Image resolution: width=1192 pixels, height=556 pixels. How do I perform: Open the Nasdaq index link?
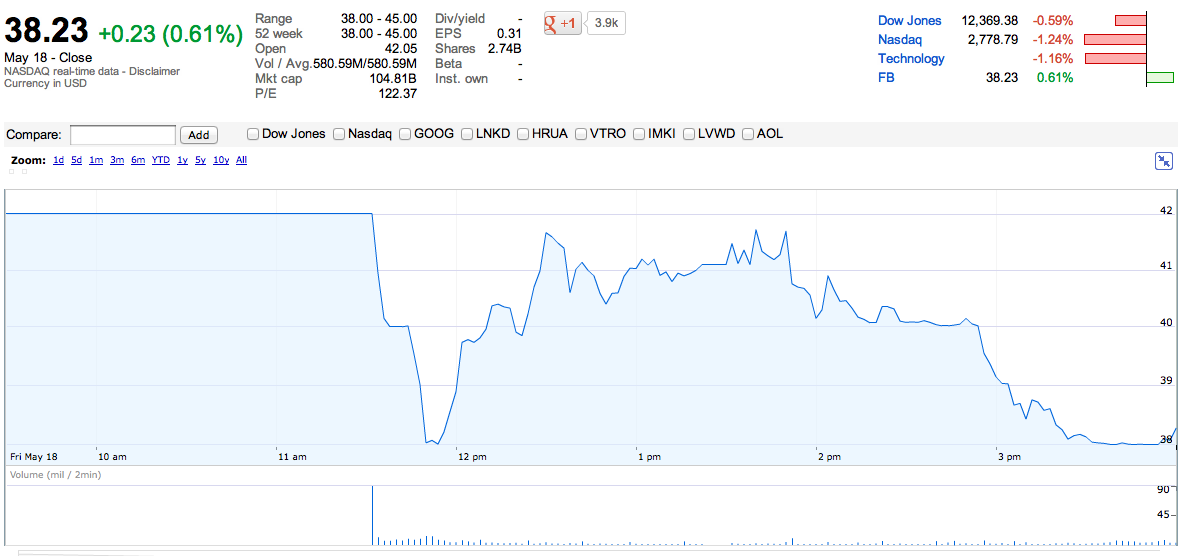click(x=899, y=40)
